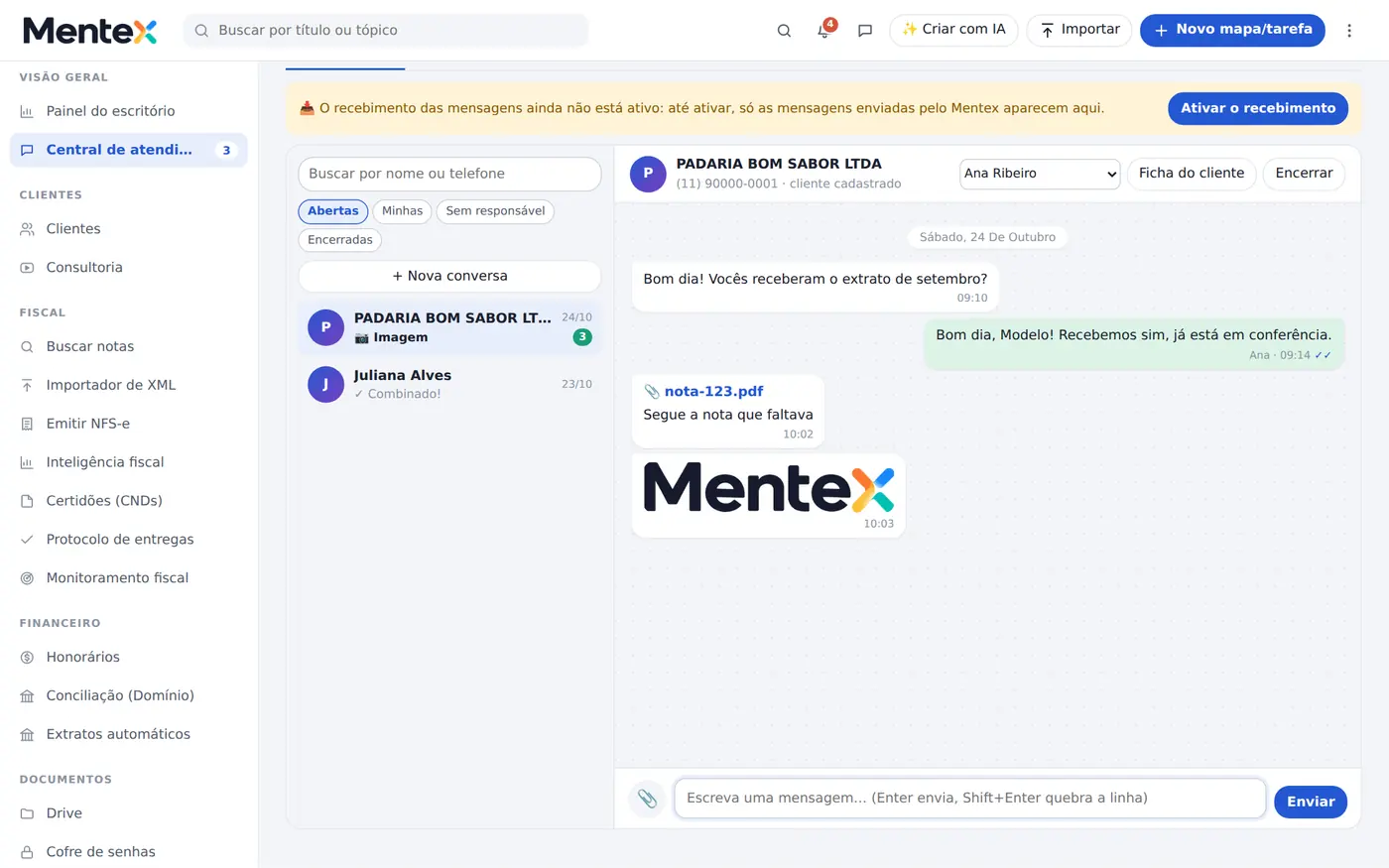Open the Mentex image sent at 10:03
The width and height of the screenshot is (1389, 868).
click(769, 488)
